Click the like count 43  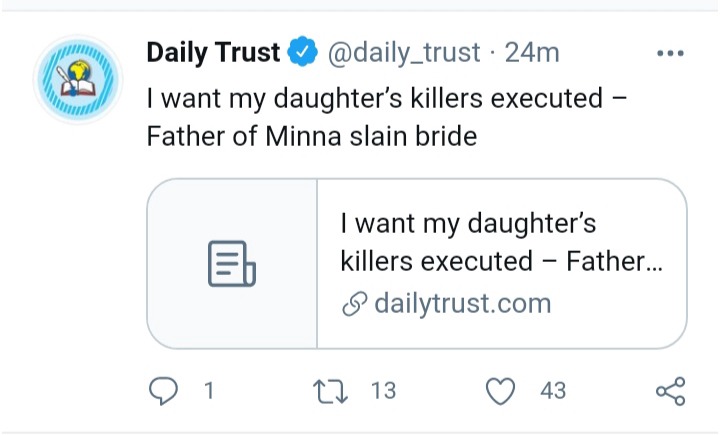pyautogui.click(x=553, y=391)
